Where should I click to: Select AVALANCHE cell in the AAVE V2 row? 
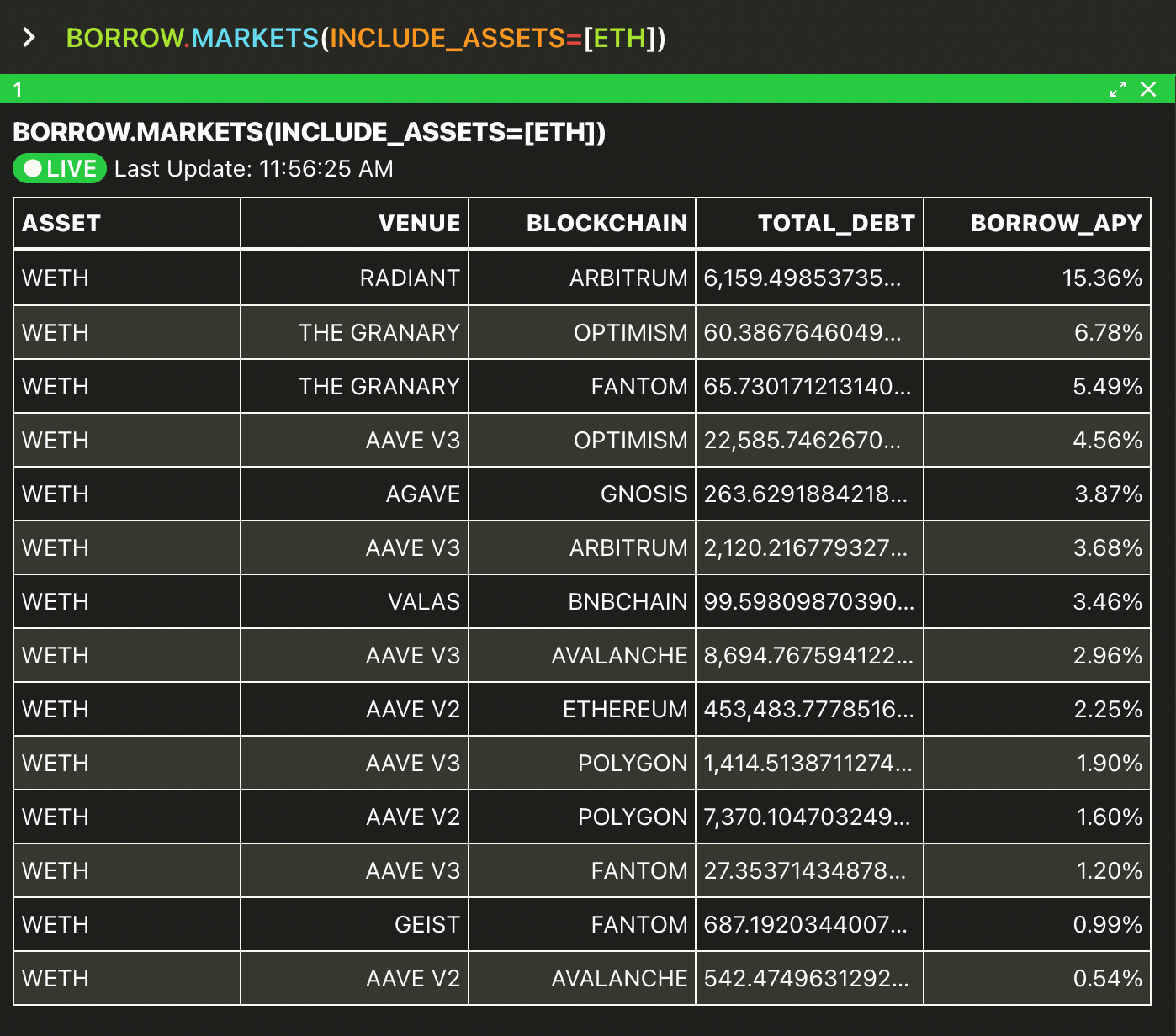[x=582, y=978]
